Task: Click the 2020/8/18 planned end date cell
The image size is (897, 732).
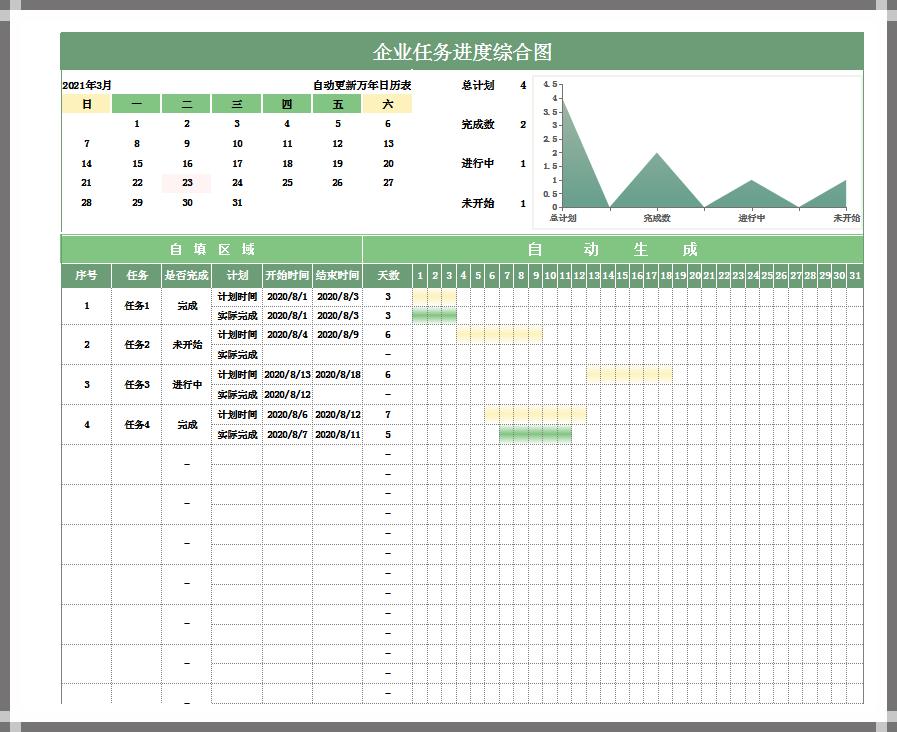Action: 337,375
